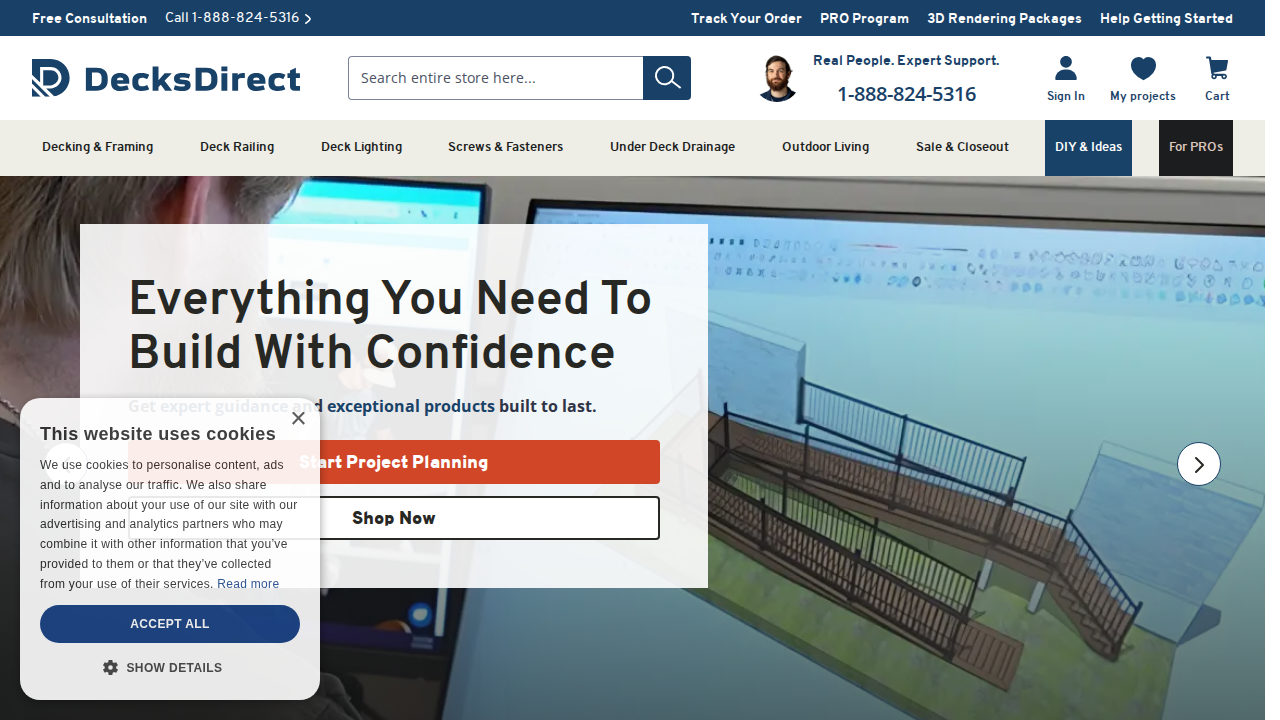Select the DIY & Ideas nav tab
The height and width of the screenshot is (720, 1280).
tap(1088, 147)
